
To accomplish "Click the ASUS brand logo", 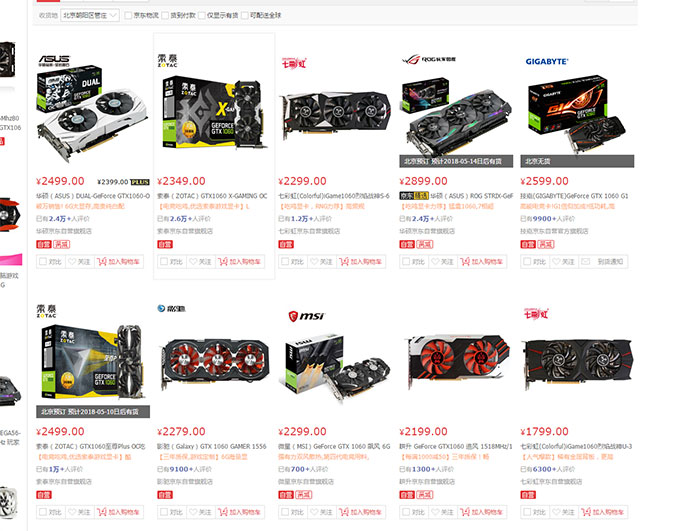I will click(x=54, y=60).
